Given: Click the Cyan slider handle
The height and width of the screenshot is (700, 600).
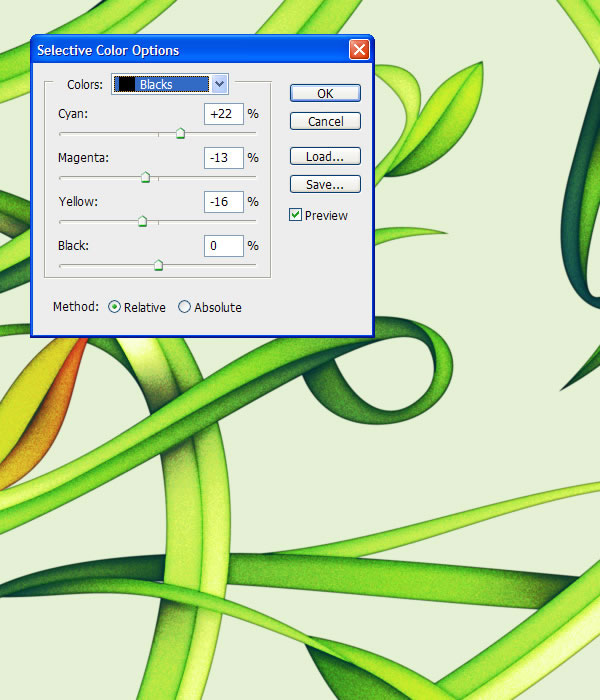Looking at the screenshot, I should [180, 133].
